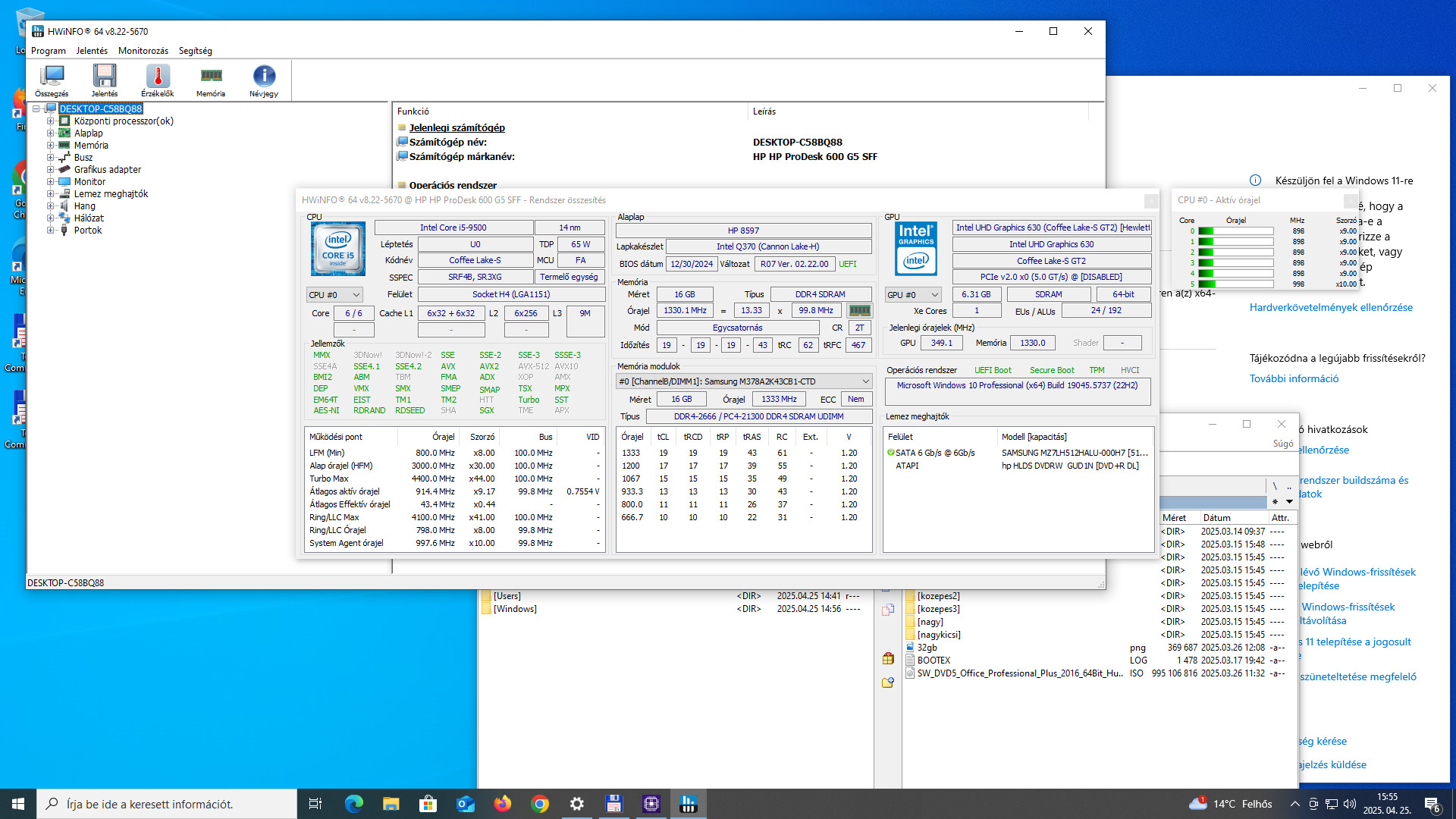
Task: Click the Intel Core i5 CPU logo
Action: [x=338, y=249]
